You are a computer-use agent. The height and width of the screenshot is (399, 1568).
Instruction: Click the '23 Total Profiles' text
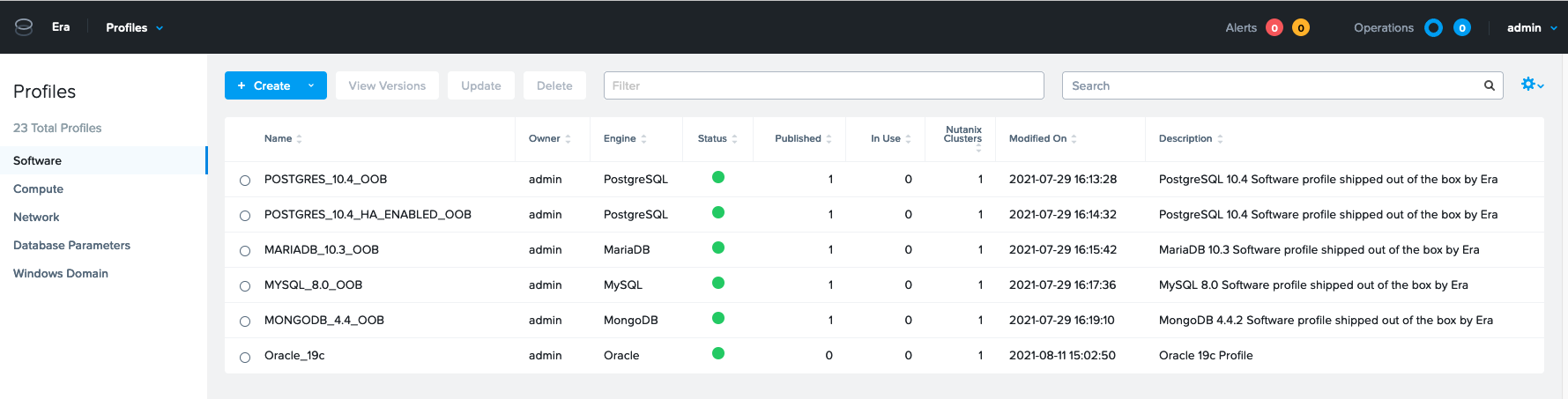click(57, 128)
